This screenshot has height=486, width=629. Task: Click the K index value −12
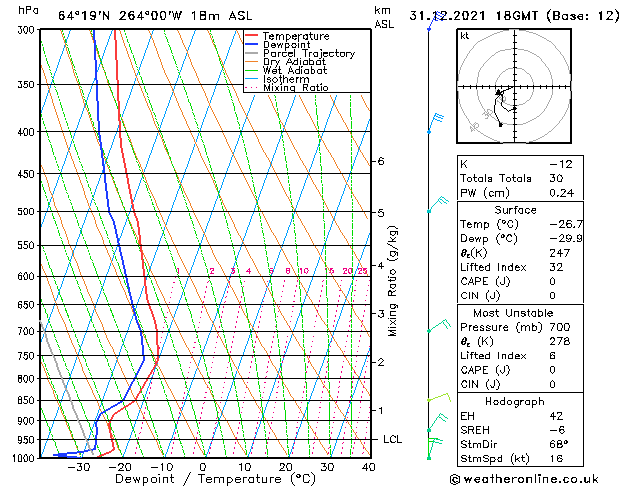pos(561,164)
